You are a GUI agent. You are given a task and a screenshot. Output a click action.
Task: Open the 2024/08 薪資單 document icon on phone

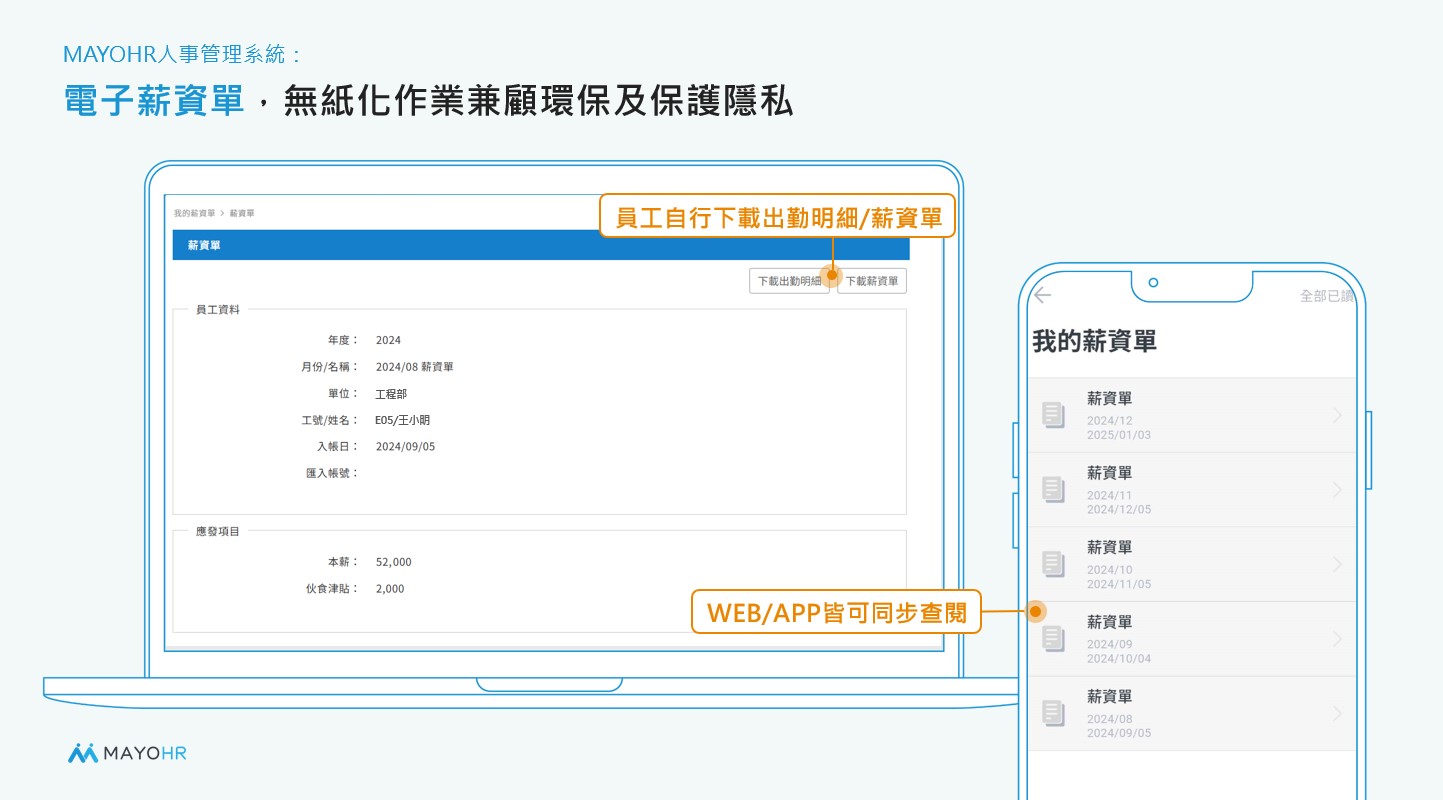[x=1053, y=713]
